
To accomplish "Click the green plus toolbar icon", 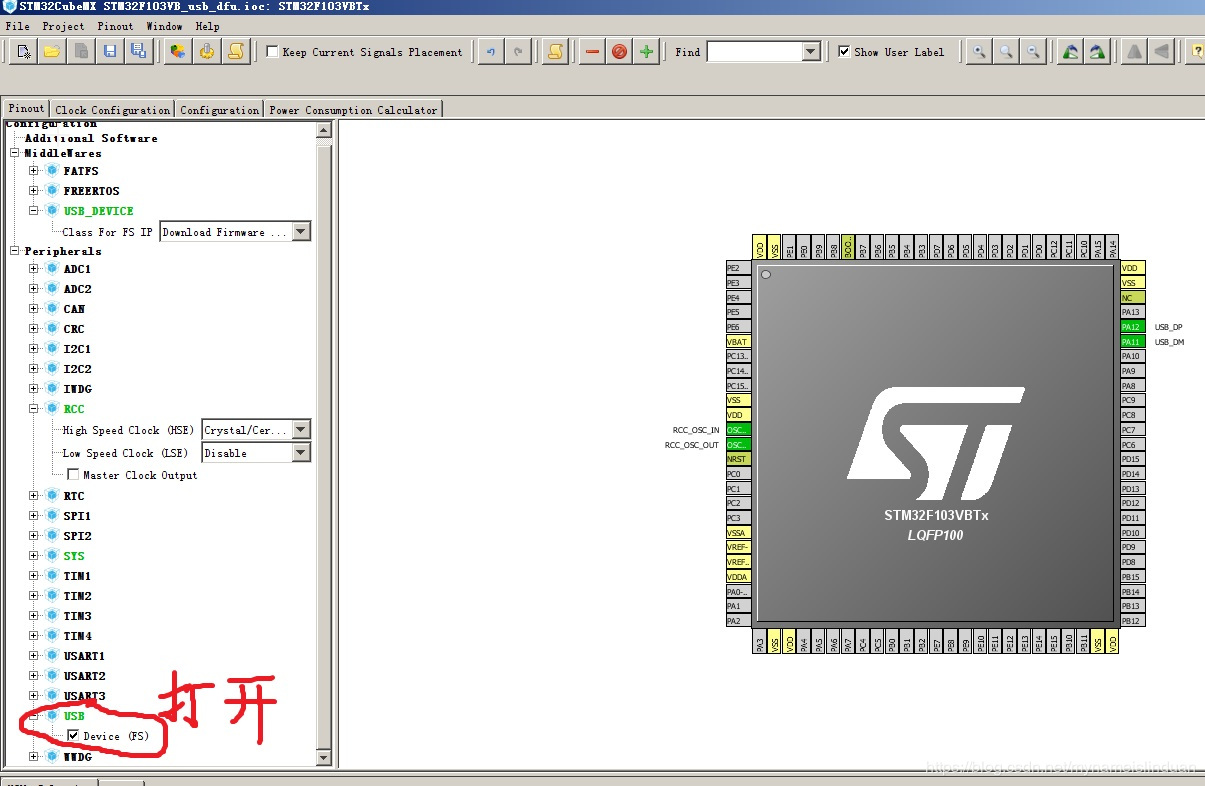I will [x=646, y=52].
